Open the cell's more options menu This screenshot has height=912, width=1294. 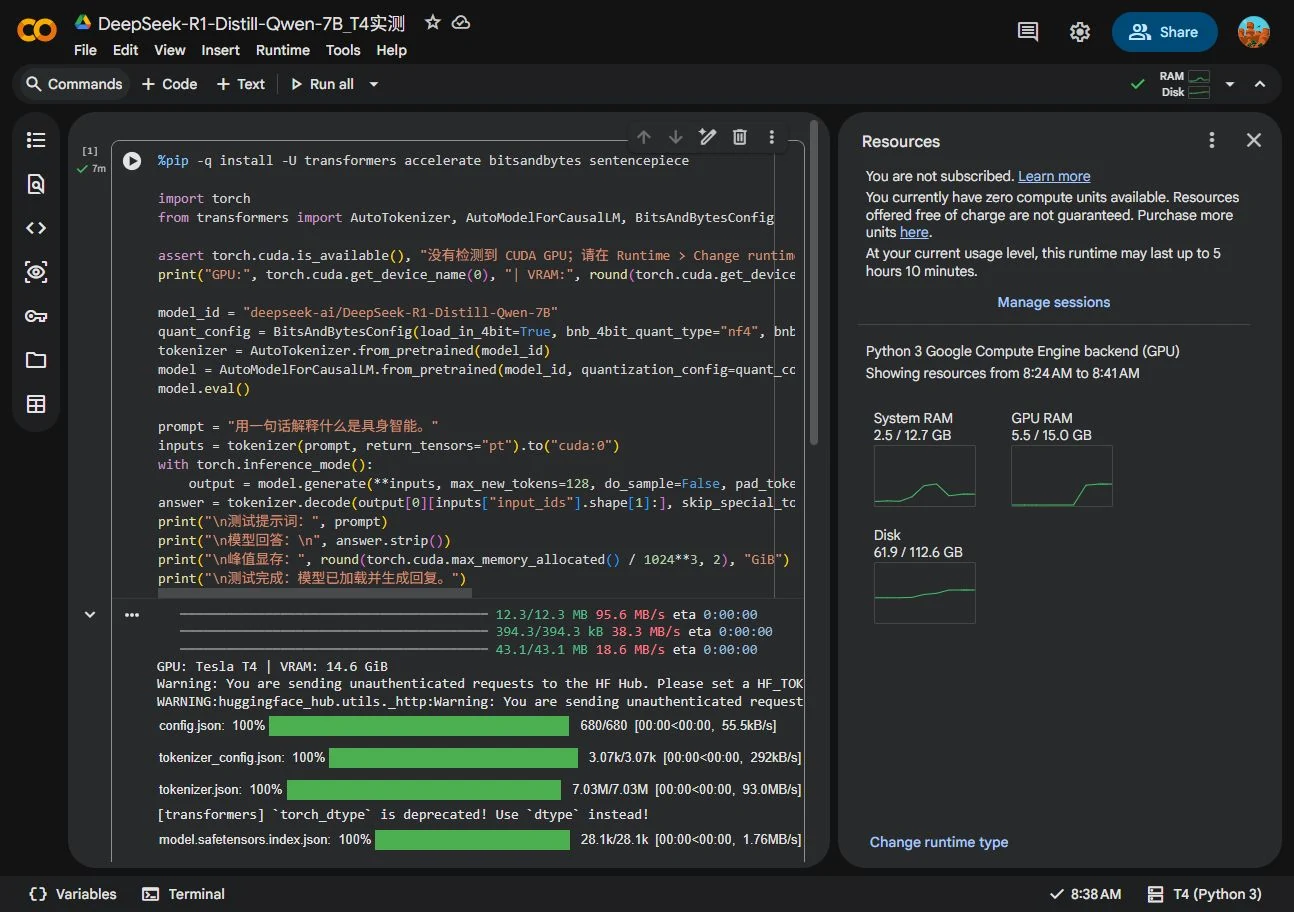772,137
